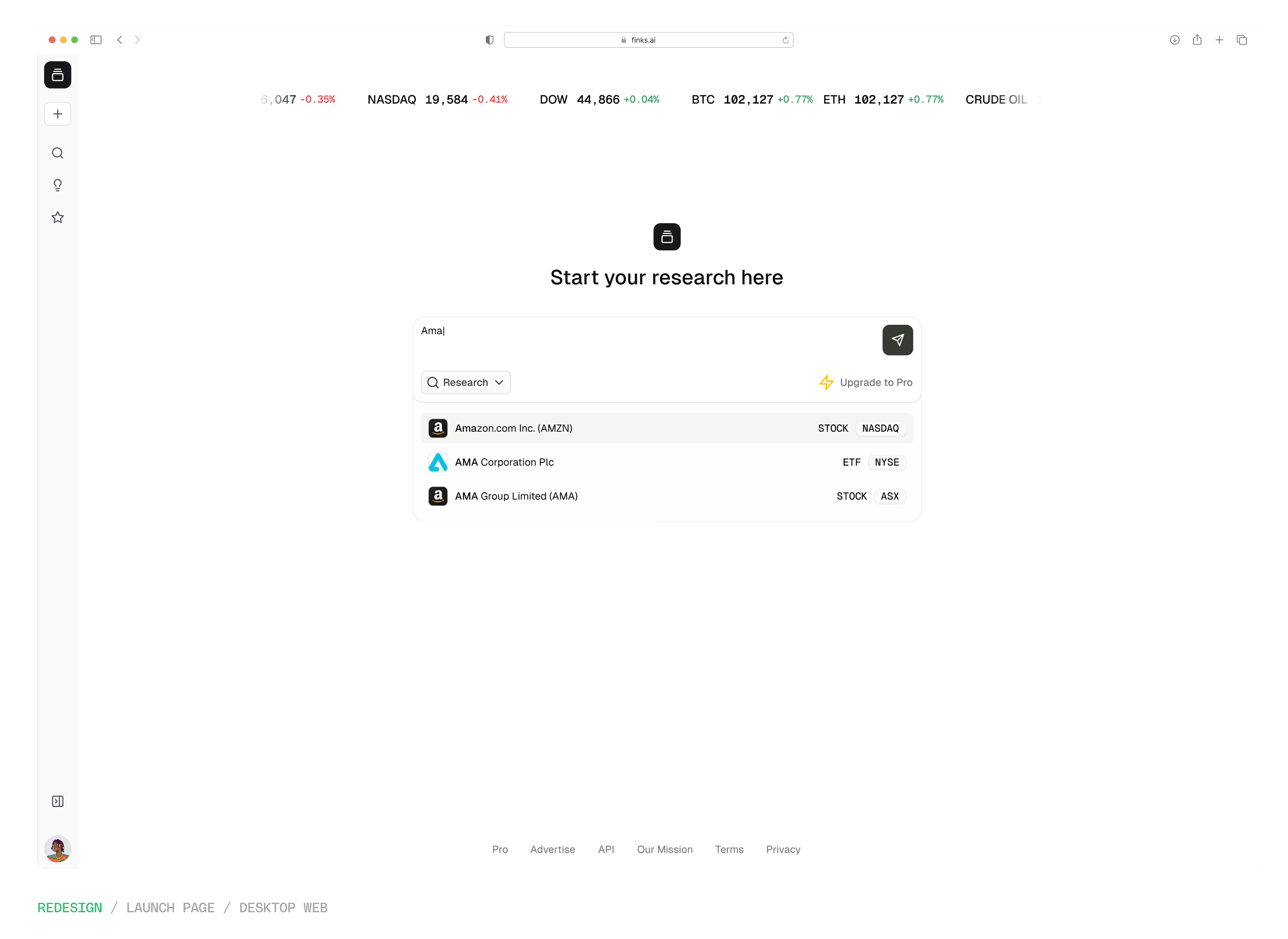Open favorites via the star icon
Image resolution: width=1288 pixels, height=939 pixels.
pyautogui.click(x=58, y=218)
